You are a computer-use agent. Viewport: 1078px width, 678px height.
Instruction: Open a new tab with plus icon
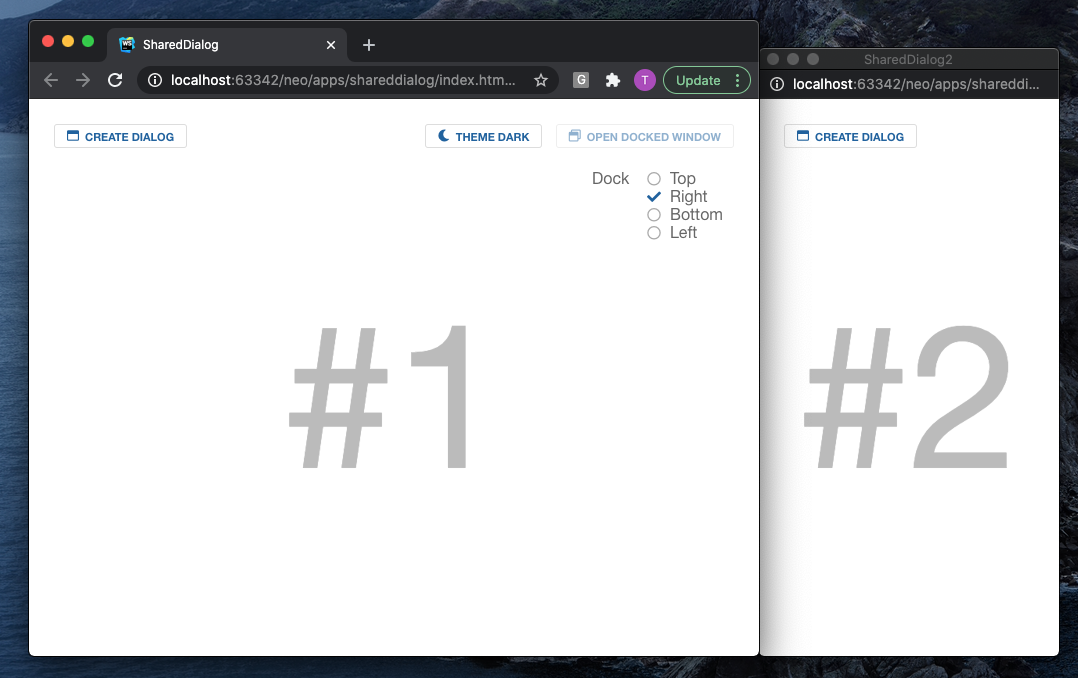click(368, 45)
